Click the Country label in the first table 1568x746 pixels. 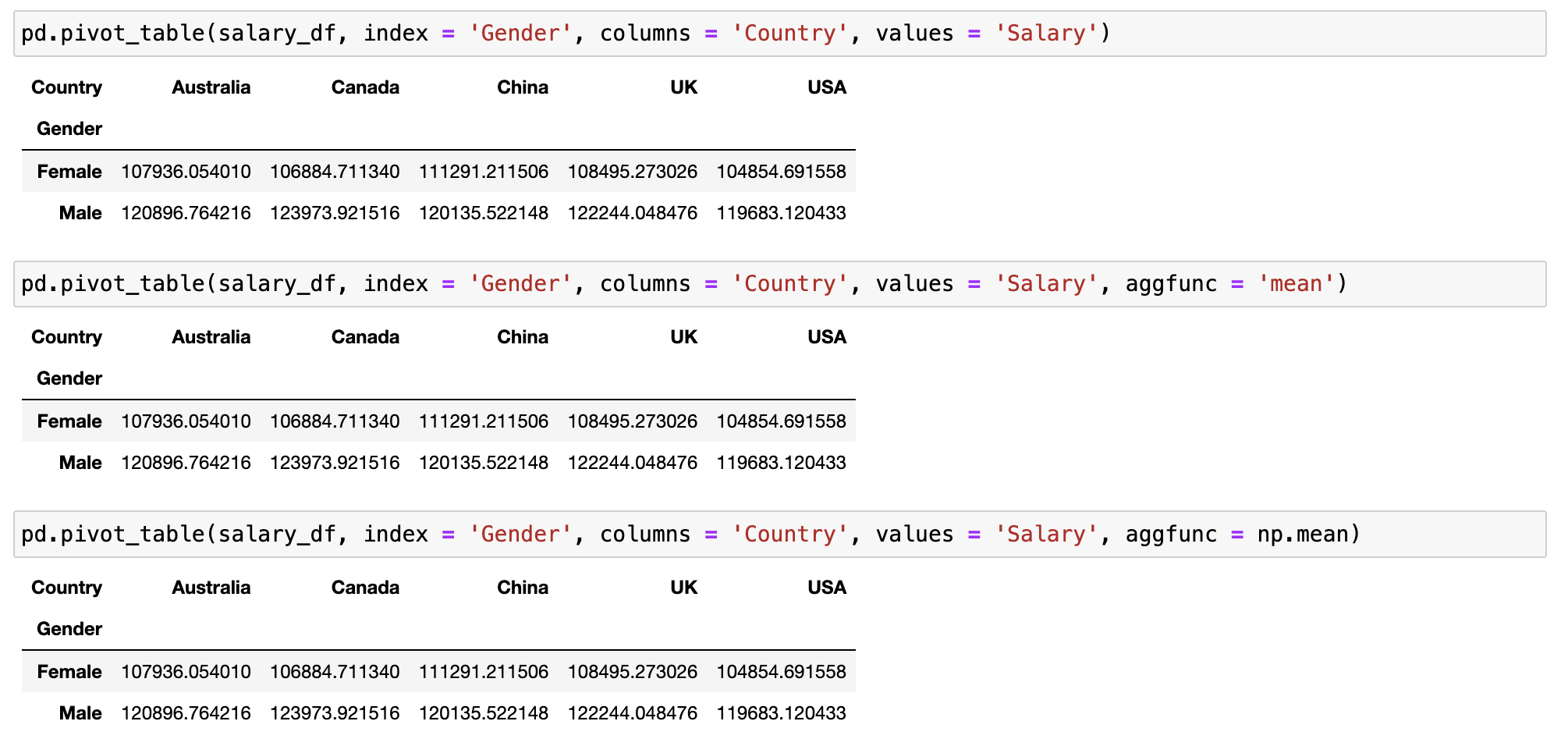(66, 87)
